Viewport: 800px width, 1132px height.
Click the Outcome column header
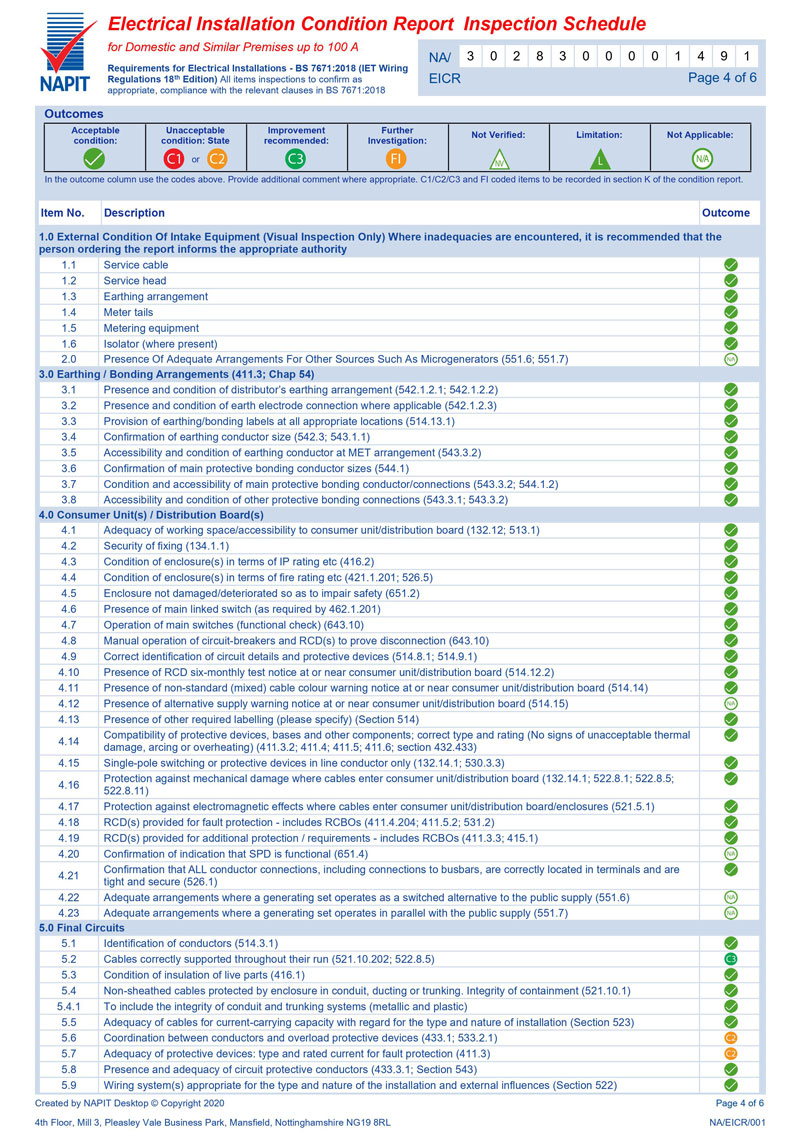[725, 213]
